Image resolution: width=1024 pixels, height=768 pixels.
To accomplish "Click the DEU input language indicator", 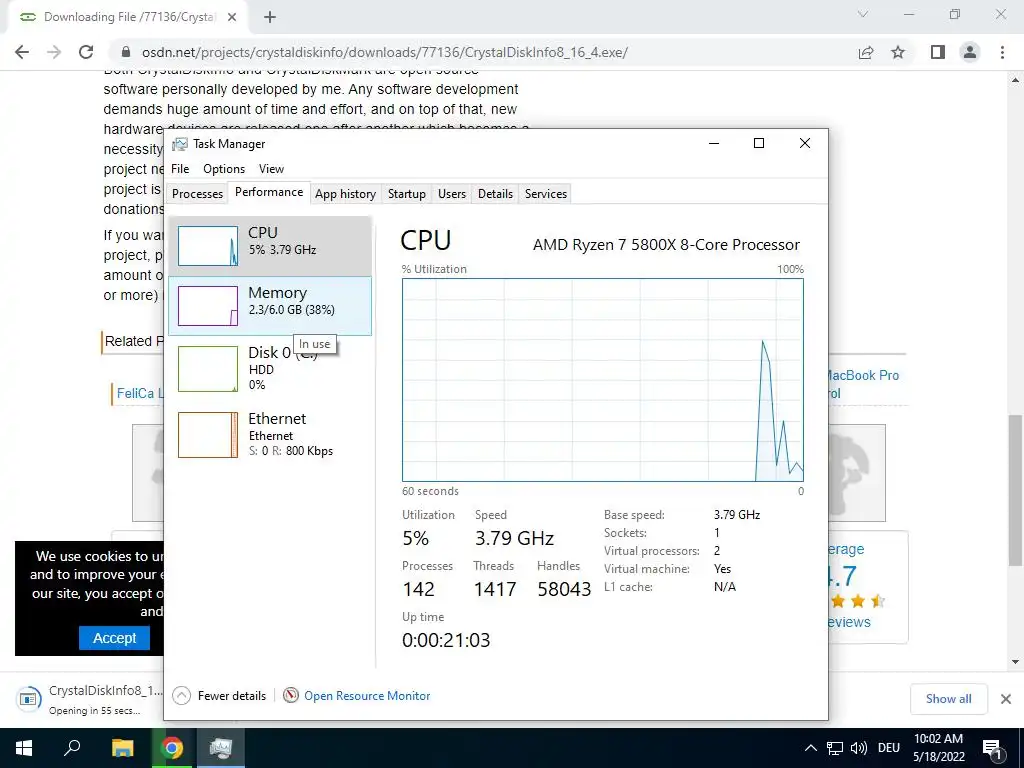I will pos(889,748).
